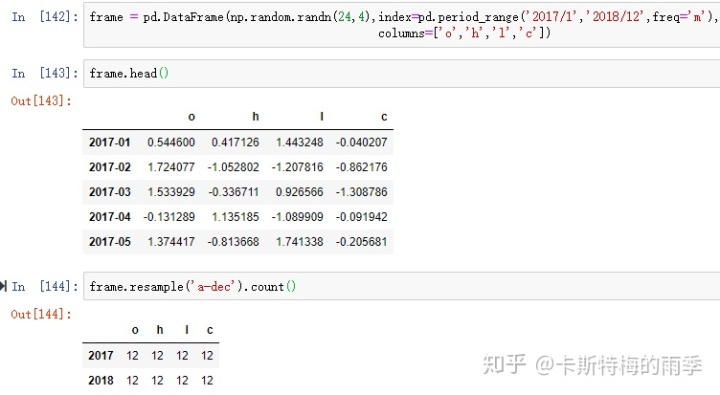This screenshot has height=395, width=720.
Task: Click column header 'h' in count table
Action: tap(160, 330)
